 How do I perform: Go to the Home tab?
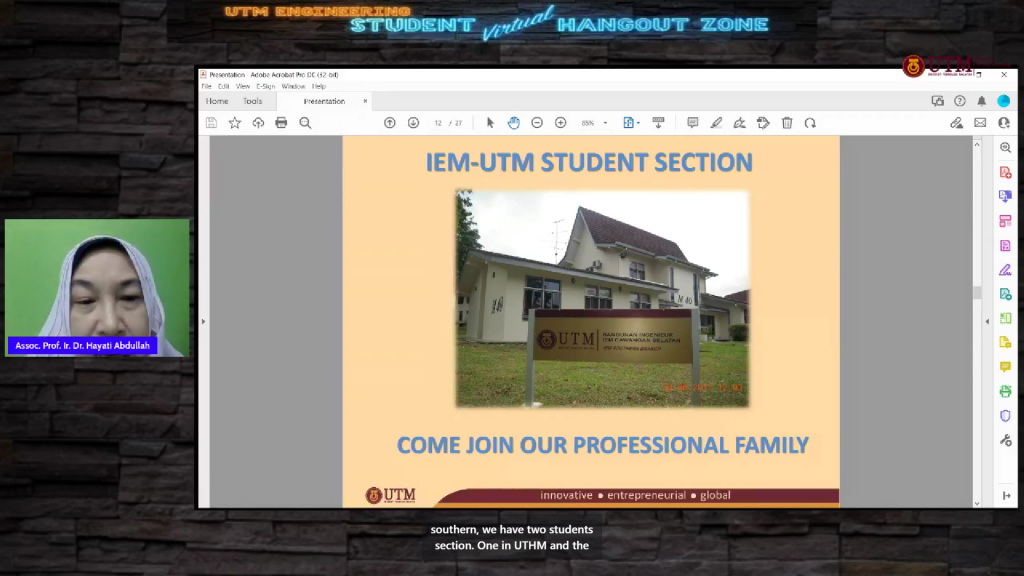pyautogui.click(x=217, y=101)
